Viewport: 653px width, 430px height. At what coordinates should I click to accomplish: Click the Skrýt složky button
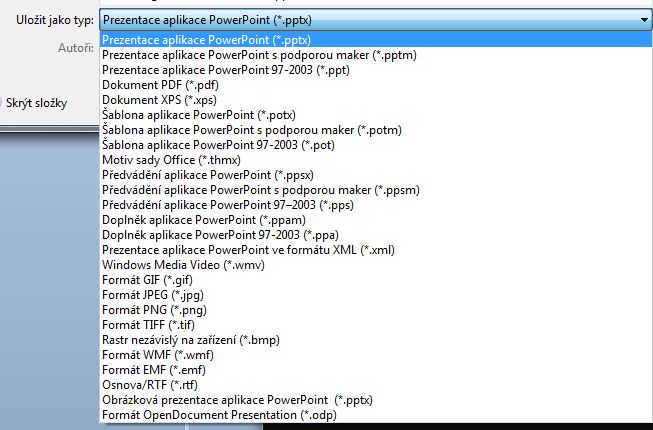(x=33, y=103)
